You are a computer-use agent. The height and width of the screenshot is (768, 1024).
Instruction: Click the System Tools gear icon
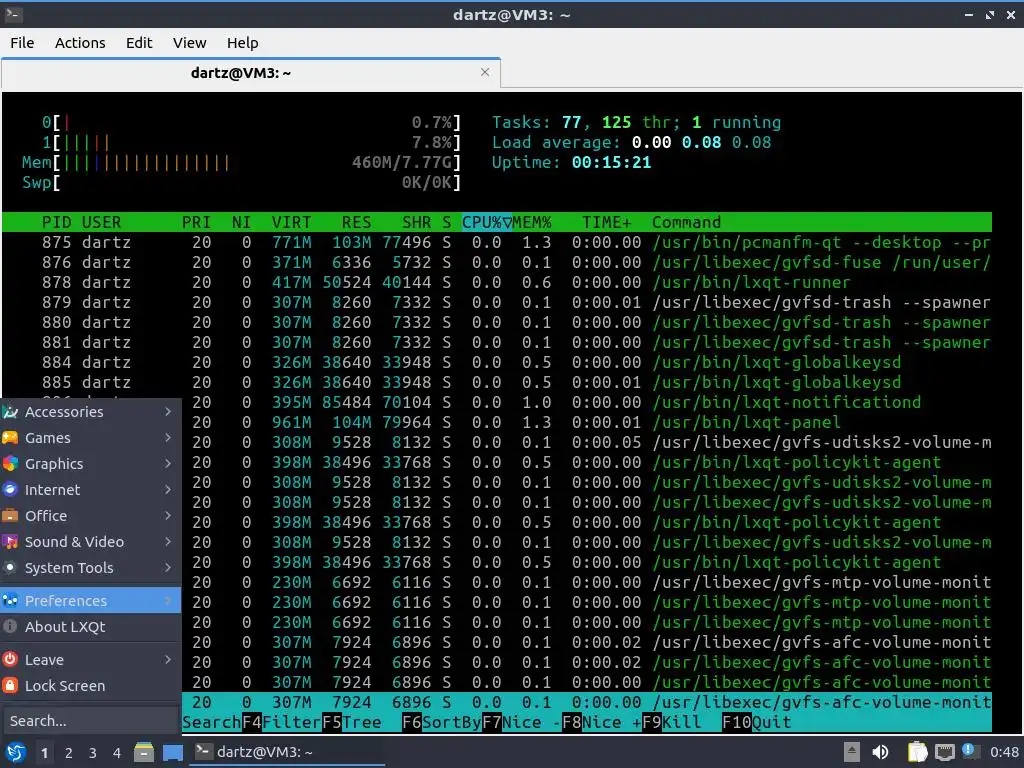coord(10,568)
